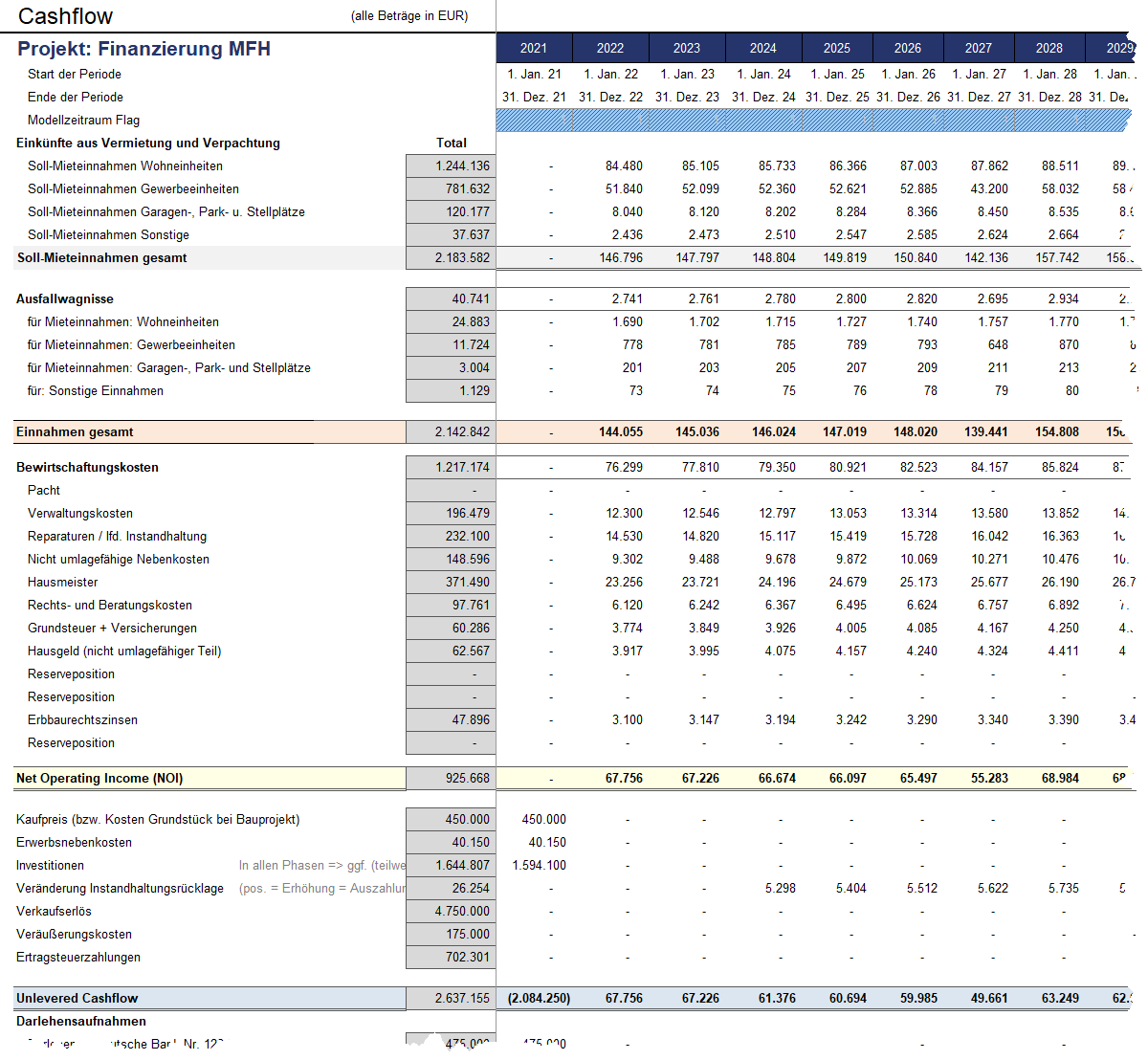Select 'Projekt: Finanzierung MFH' heading
Screen dimensions: 1148x1060
143,49
